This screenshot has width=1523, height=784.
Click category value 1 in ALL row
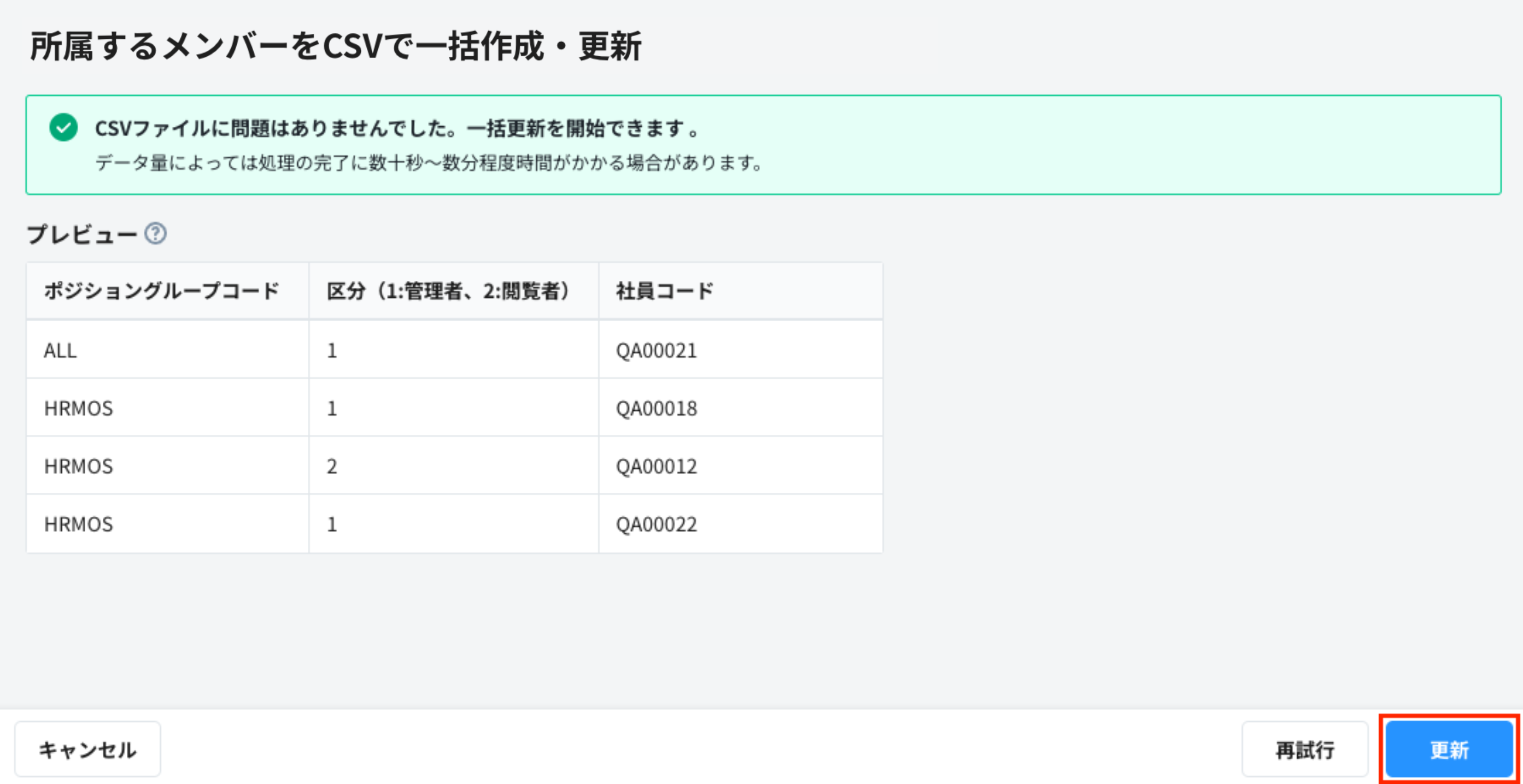(x=332, y=350)
